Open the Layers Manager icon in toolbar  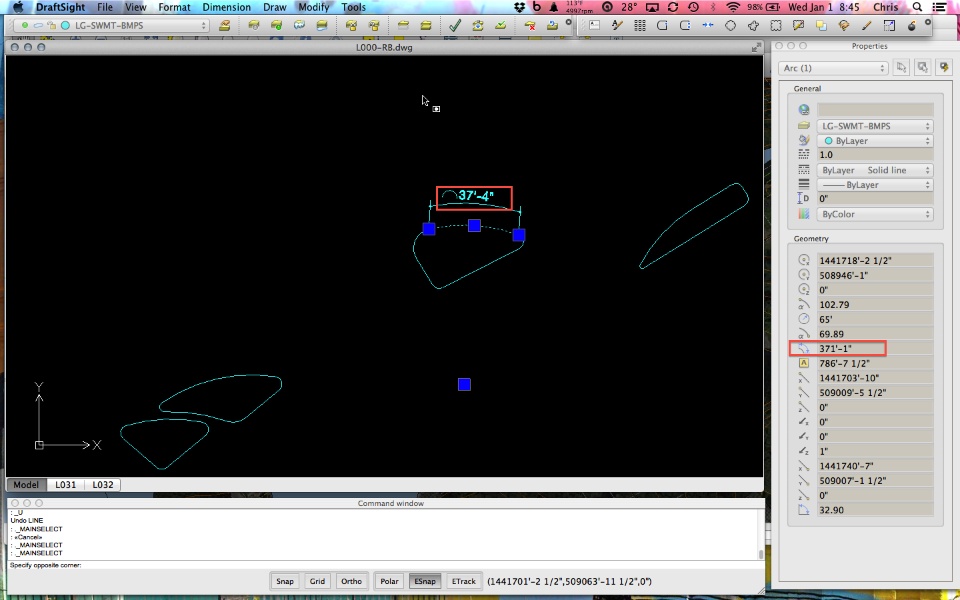point(224,26)
